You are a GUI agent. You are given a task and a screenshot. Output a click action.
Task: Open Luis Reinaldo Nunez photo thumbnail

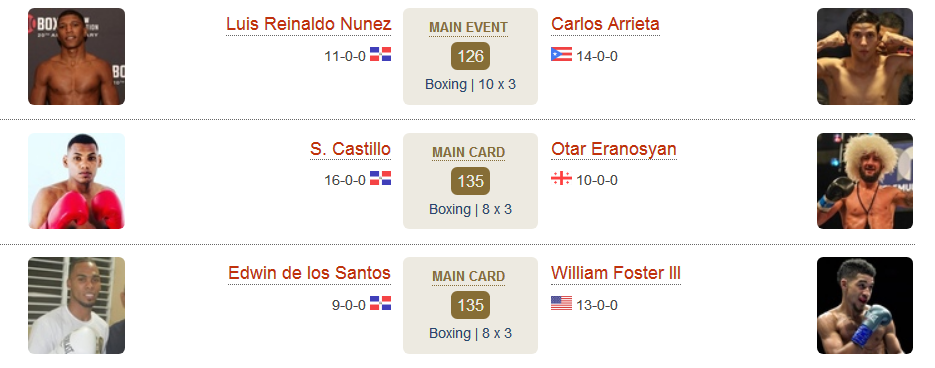coord(76,56)
